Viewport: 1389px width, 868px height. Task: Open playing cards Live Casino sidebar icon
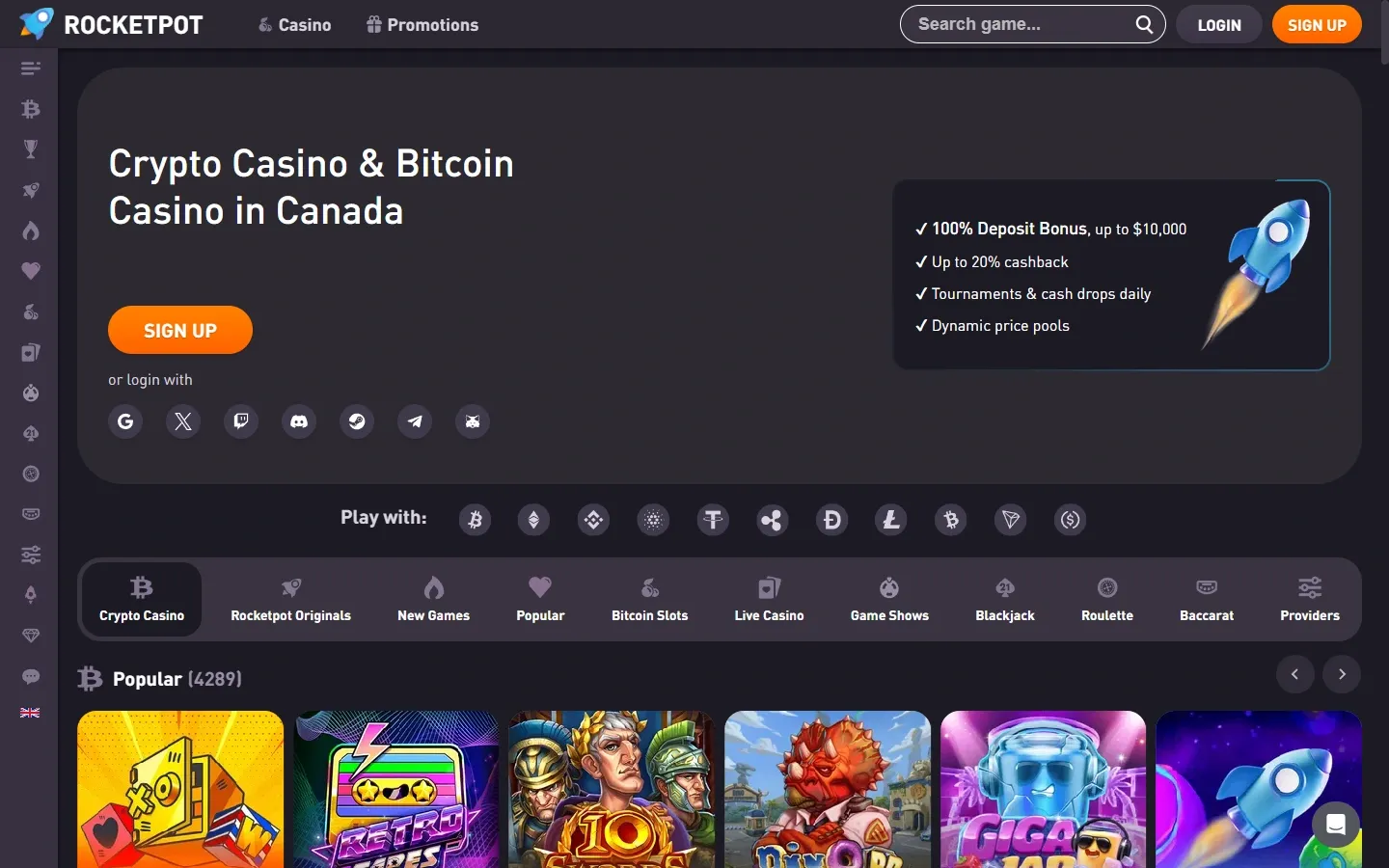click(31, 352)
